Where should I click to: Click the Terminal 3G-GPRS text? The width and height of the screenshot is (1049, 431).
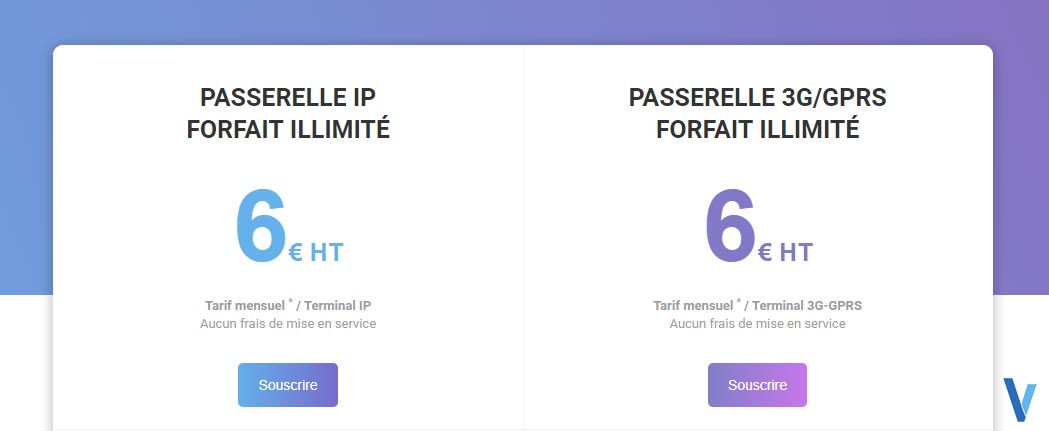[x=807, y=306]
